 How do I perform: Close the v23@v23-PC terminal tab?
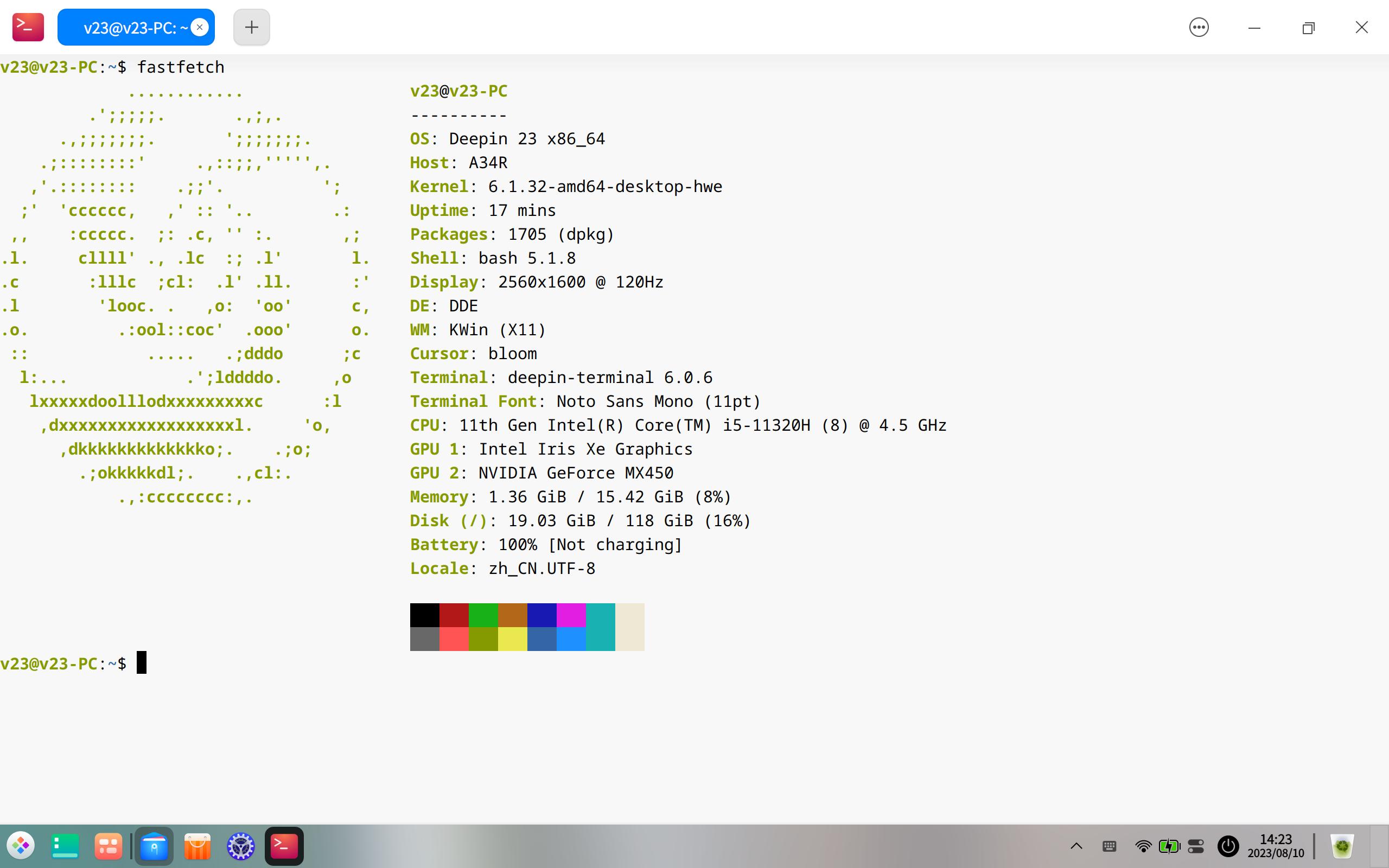click(x=200, y=27)
